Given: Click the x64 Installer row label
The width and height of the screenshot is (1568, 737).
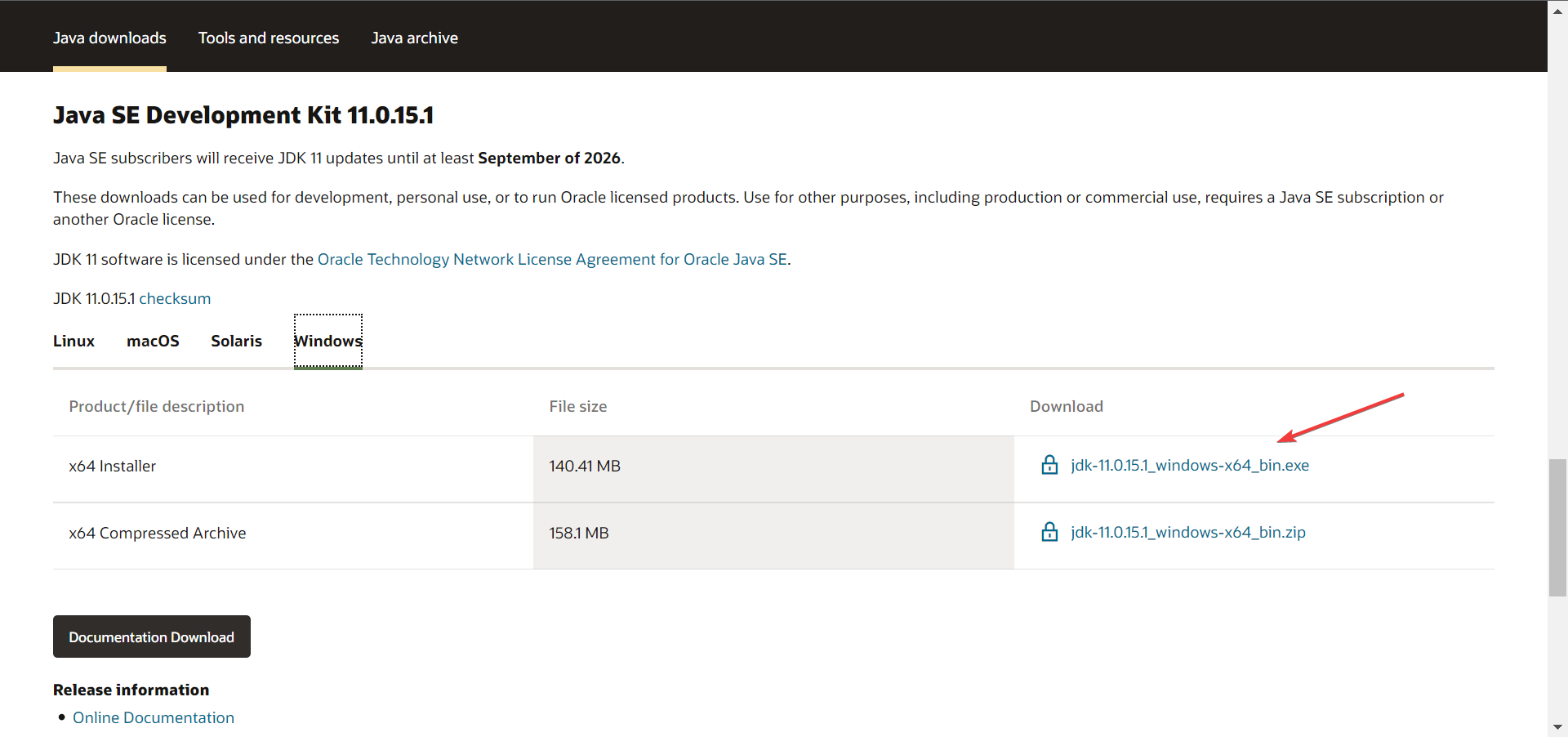Looking at the screenshot, I should 113,466.
